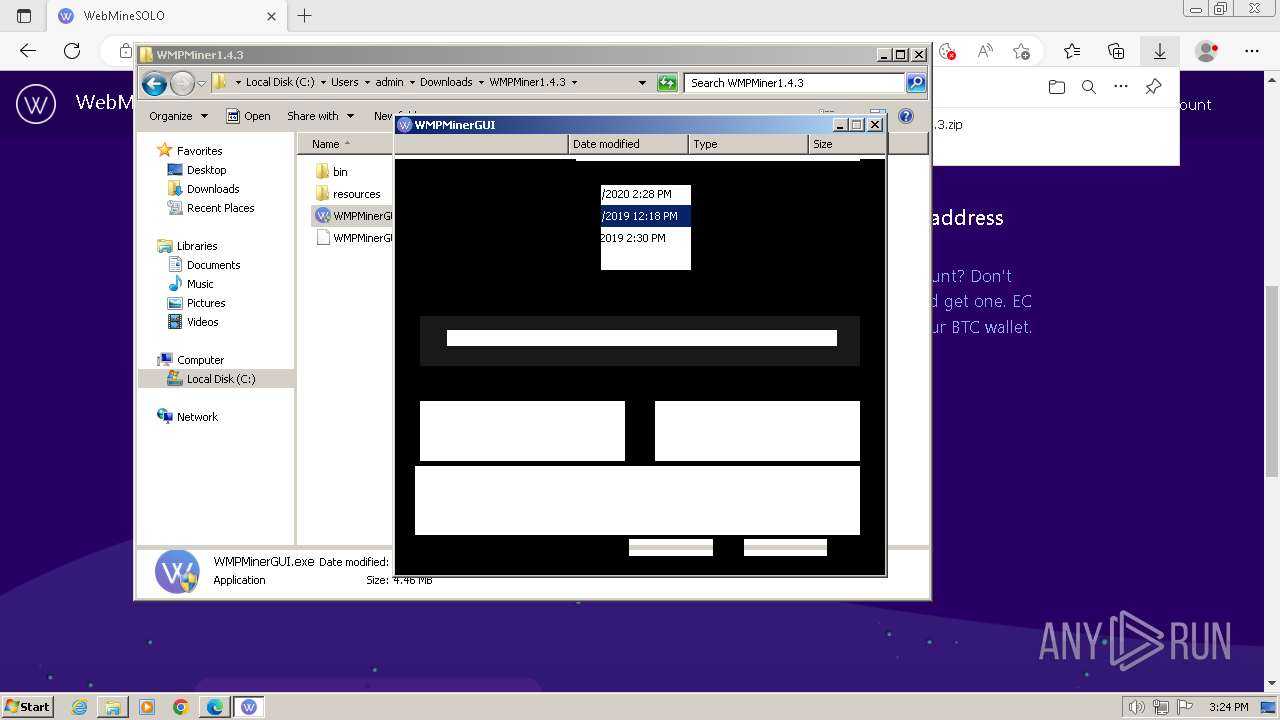Screen dimensions: 1280x720
Task: Open the Pictures library
Action: (206, 303)
